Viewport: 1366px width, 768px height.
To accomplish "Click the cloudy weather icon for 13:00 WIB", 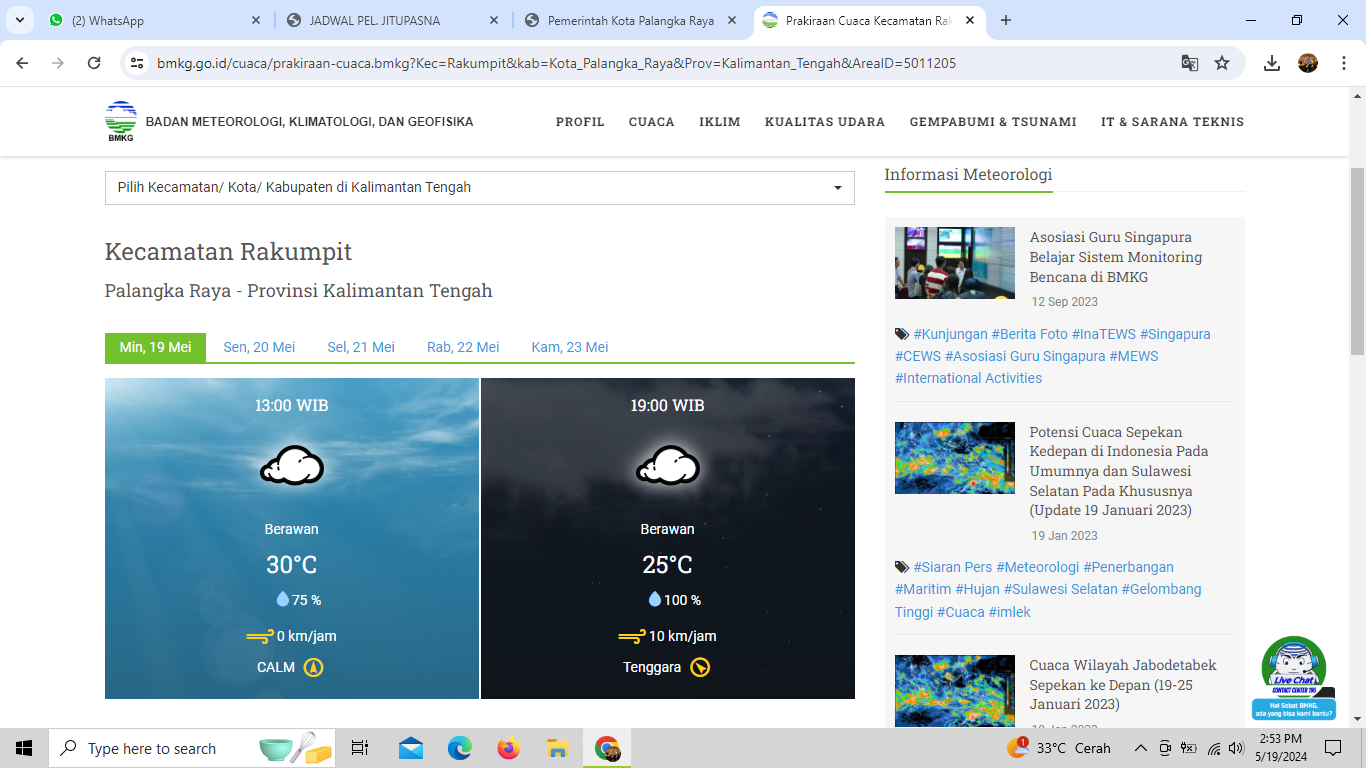I will tap(292, 465).
